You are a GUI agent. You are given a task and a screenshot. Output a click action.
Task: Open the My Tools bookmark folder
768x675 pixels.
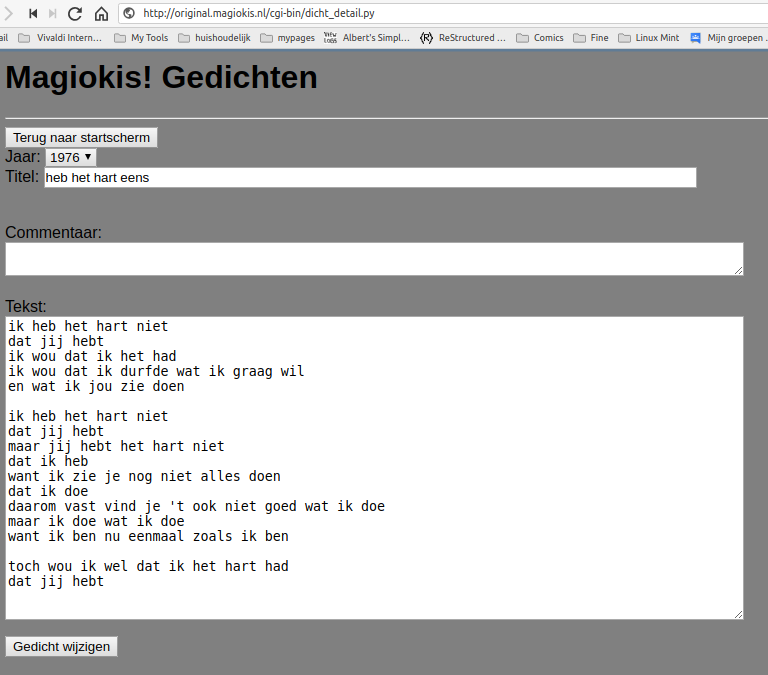[x=141, y=38]
